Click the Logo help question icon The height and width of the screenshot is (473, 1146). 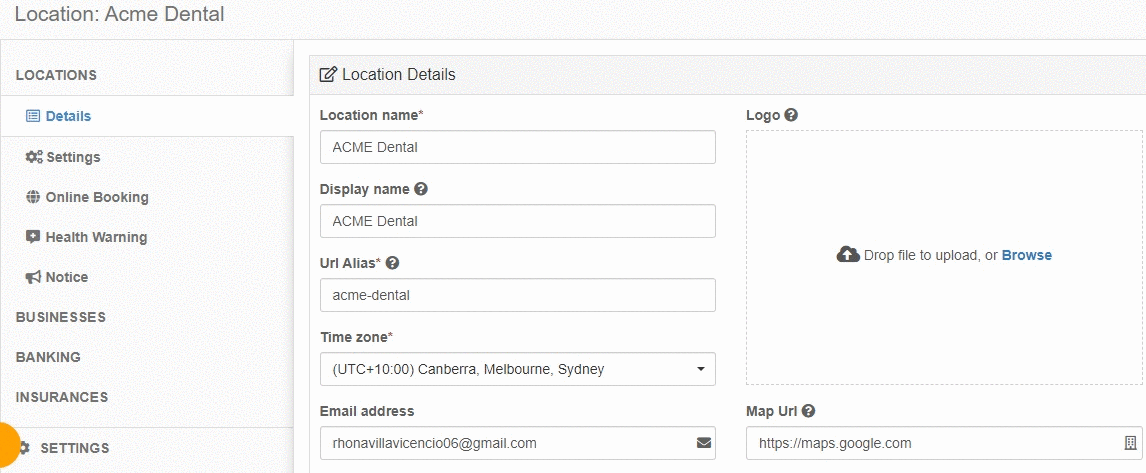(x=790, y=115)
